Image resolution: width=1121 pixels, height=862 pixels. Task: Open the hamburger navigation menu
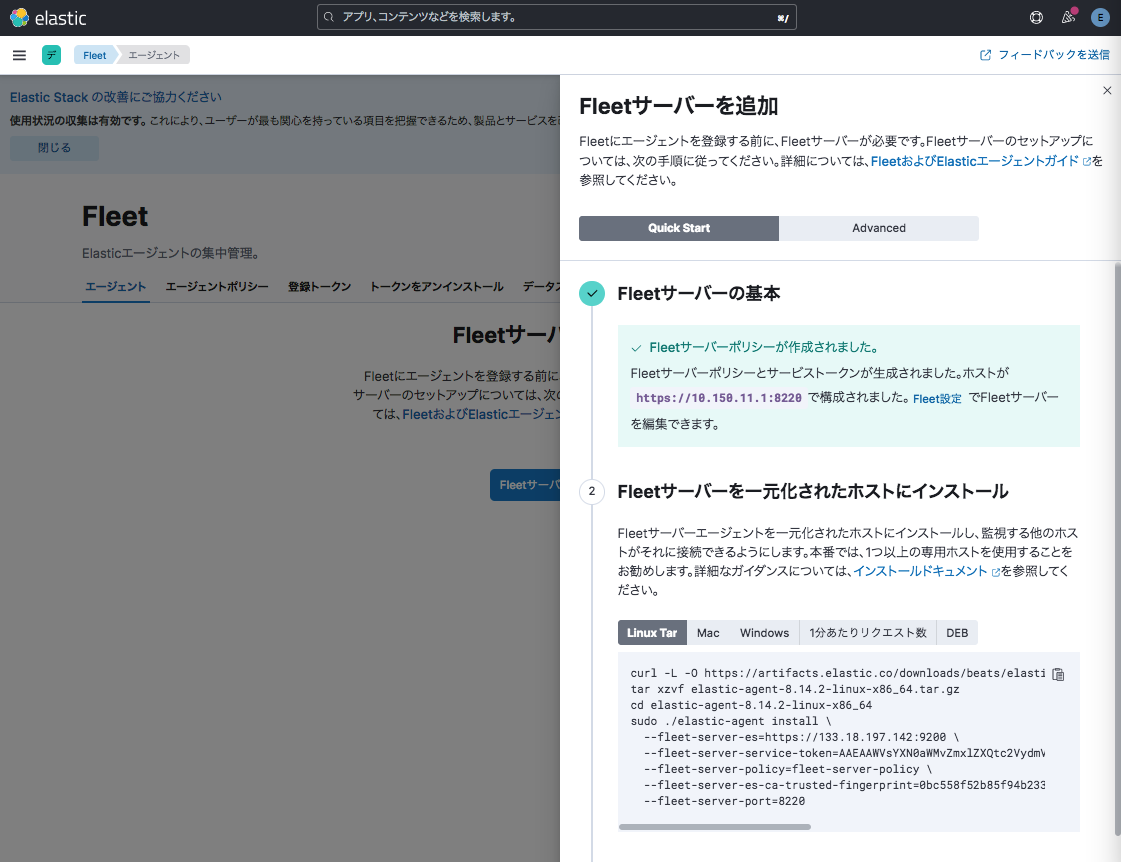tap(19, 55)
